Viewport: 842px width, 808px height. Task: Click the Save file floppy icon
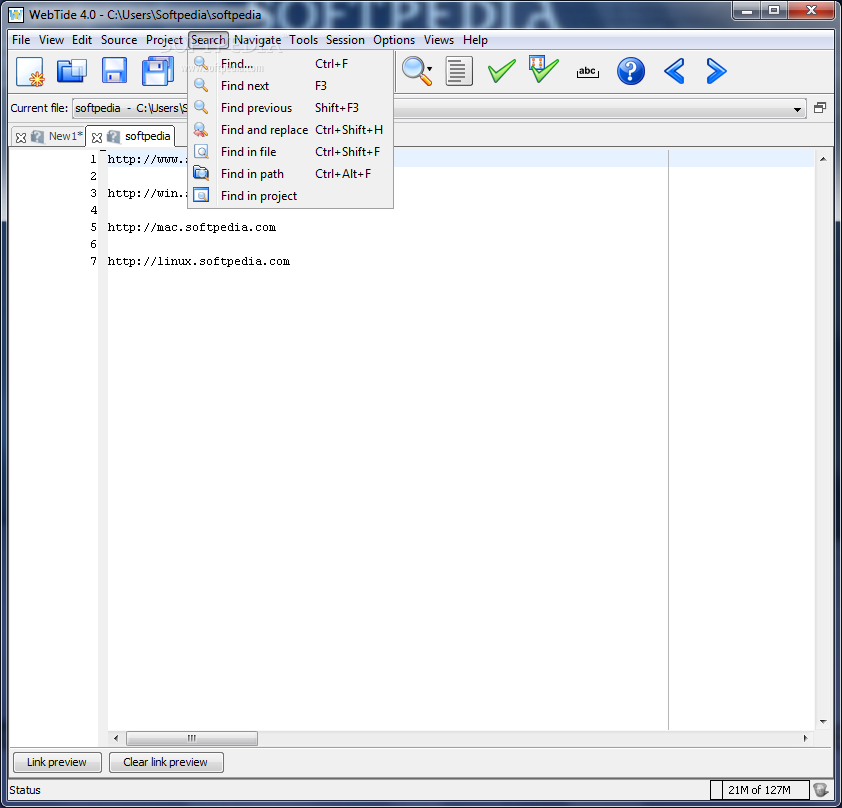pos(114,70)
